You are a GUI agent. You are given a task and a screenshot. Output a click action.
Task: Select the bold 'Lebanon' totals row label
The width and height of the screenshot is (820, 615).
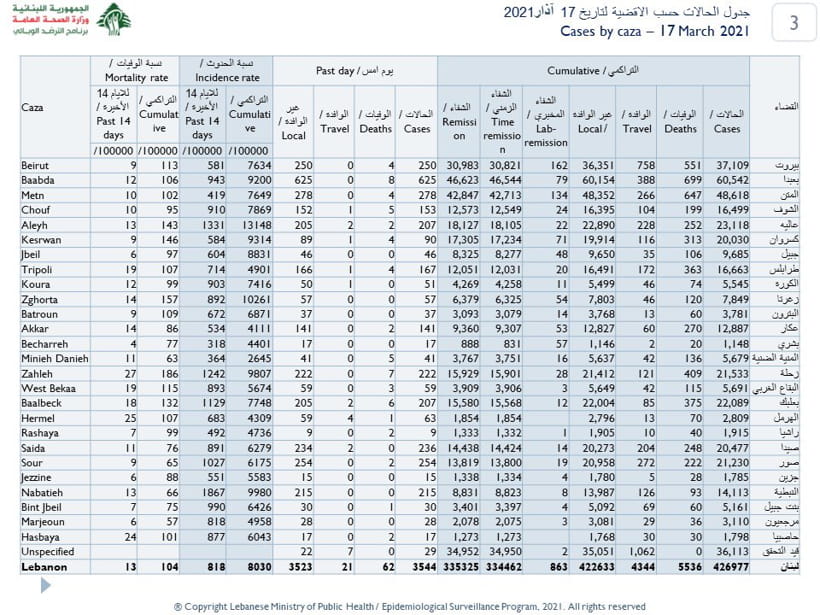(x=44, y=567)
